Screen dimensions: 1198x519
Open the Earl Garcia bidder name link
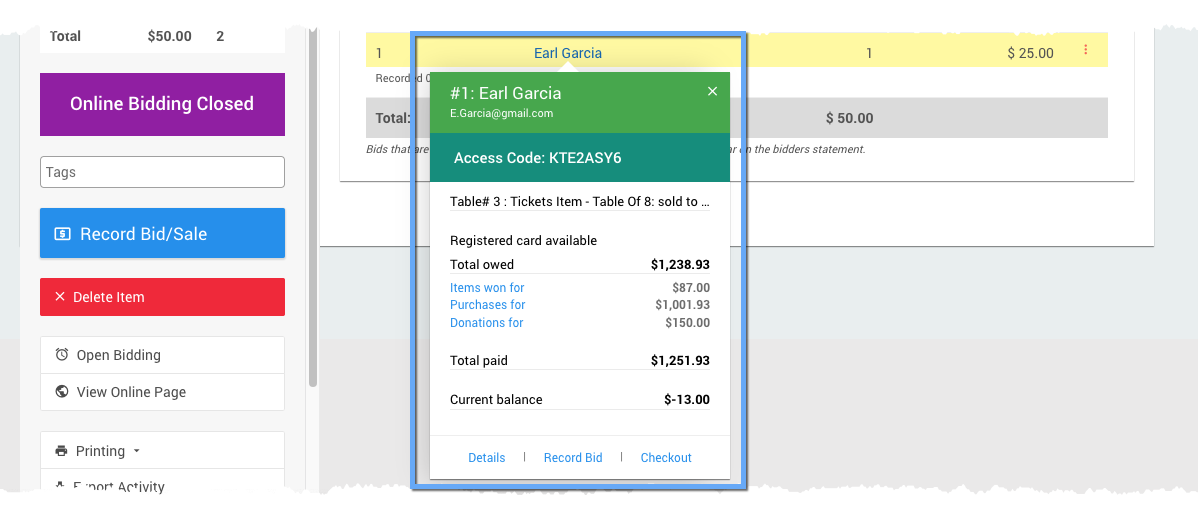tap(568, 53)
